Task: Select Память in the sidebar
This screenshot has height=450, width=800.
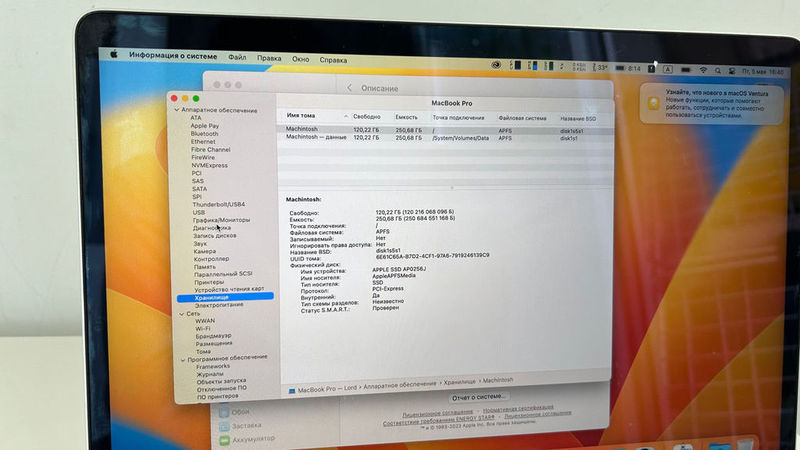Action: coord(205,266)
